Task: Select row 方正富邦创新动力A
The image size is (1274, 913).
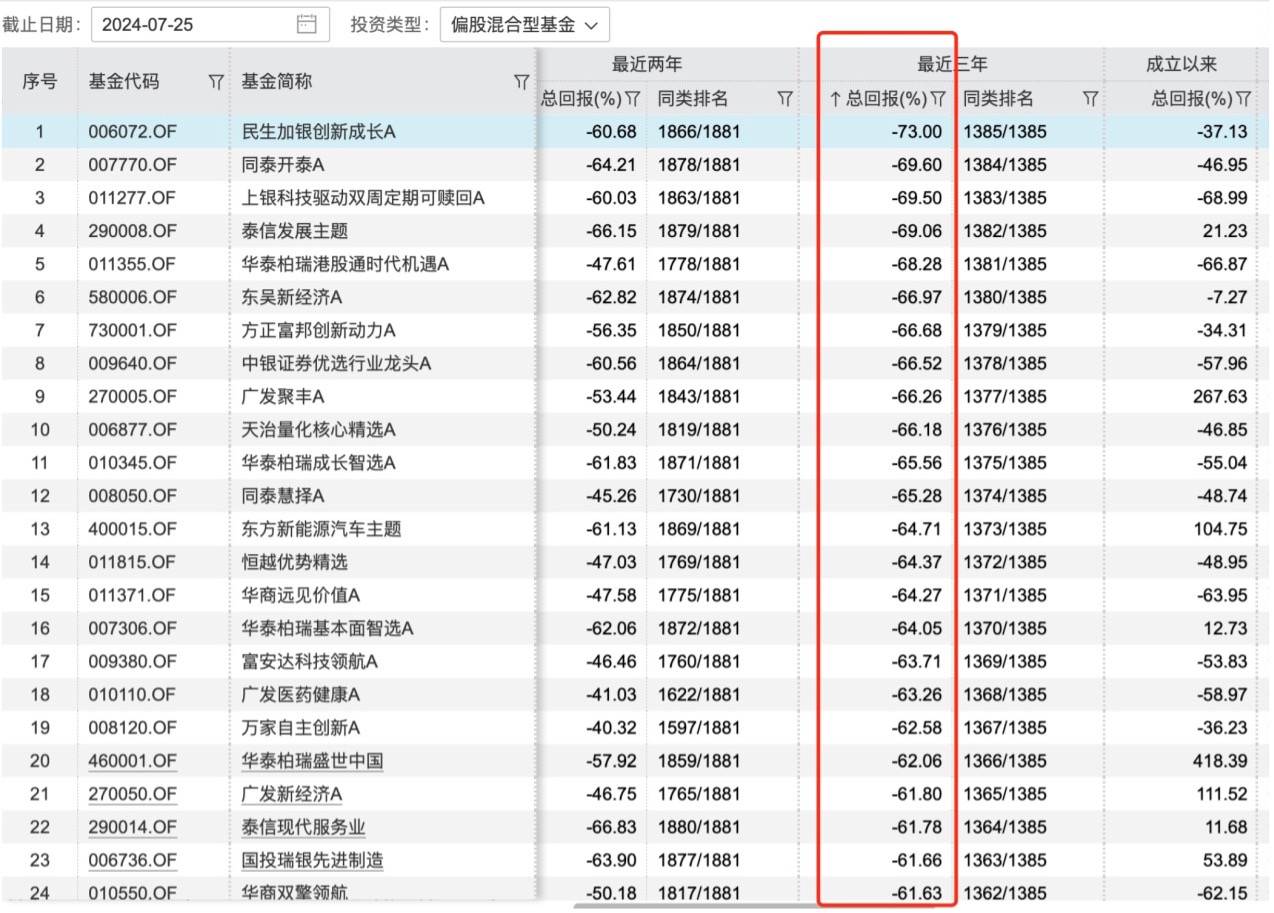Action: (x=635, y=330)
